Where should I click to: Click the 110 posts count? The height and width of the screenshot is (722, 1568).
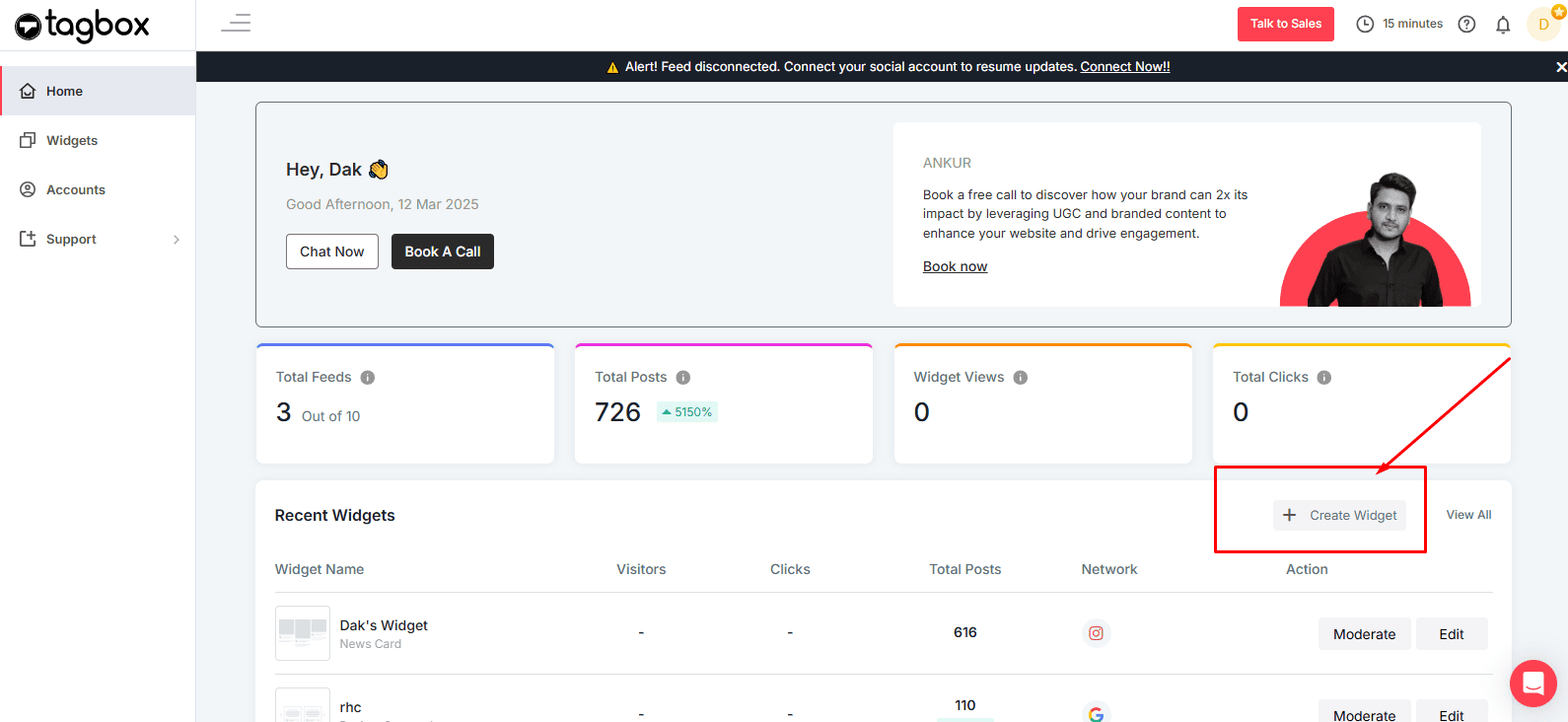click(x=965, y=705)
